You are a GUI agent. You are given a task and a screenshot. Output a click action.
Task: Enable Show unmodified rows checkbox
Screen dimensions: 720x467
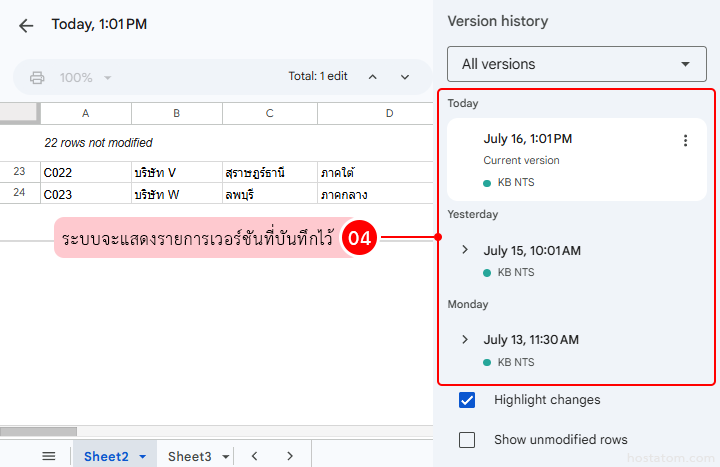point(467,440)
